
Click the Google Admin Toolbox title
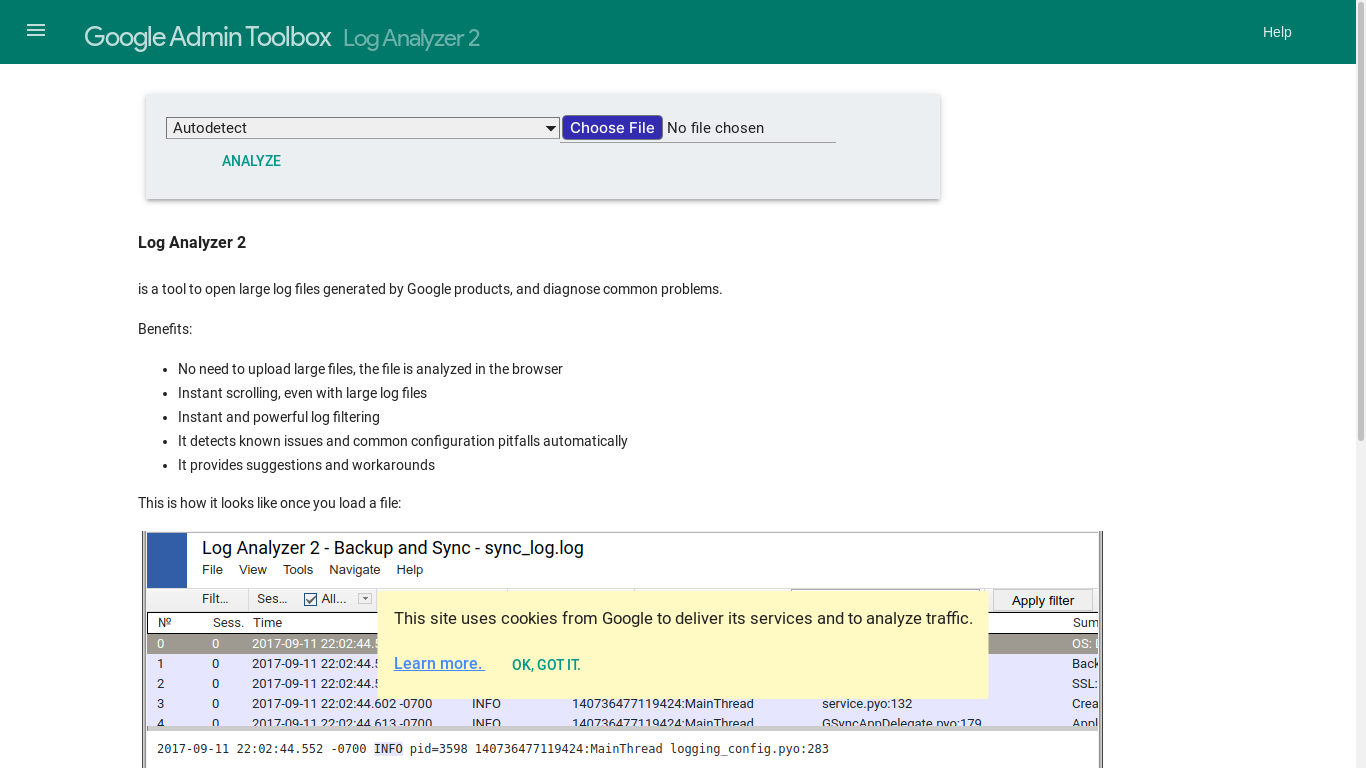coord(207,37)
